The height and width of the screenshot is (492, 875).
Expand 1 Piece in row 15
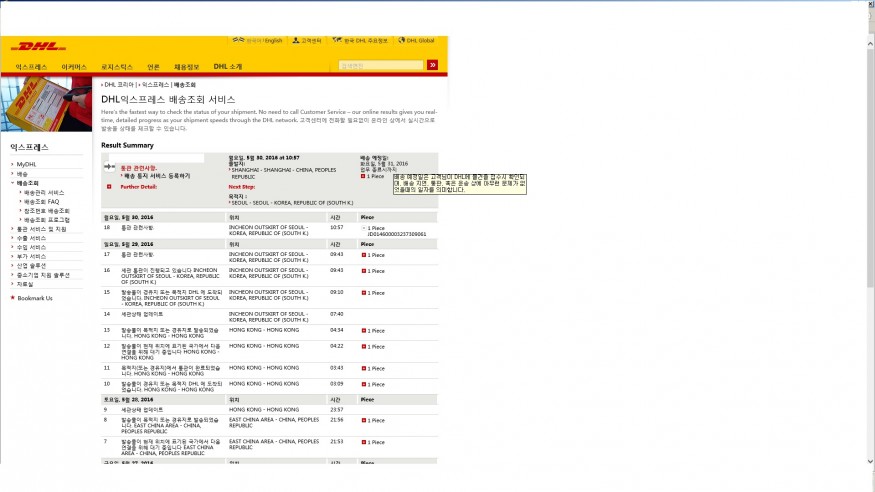pos(364,293)
